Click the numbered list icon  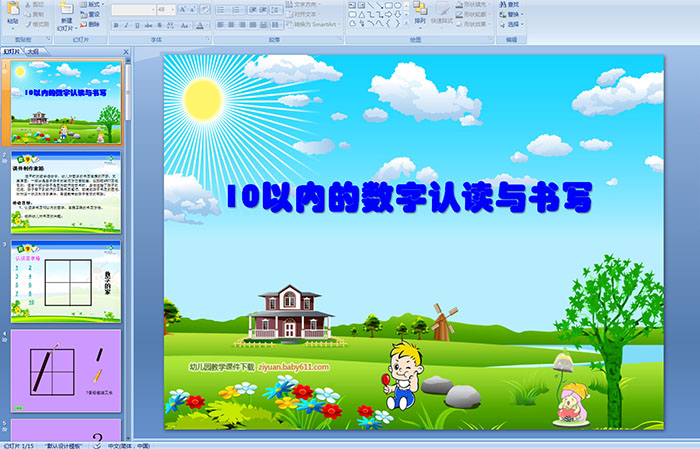click(x=238, y=10)
